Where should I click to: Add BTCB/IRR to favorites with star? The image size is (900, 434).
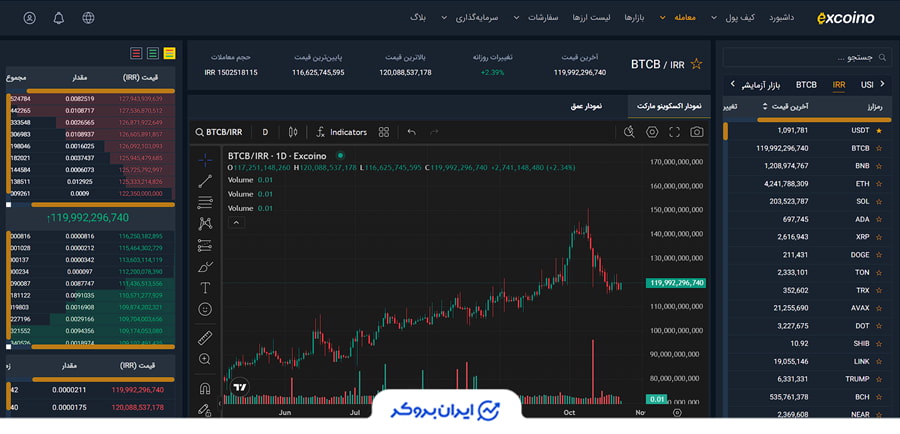[x=697, y=64]
